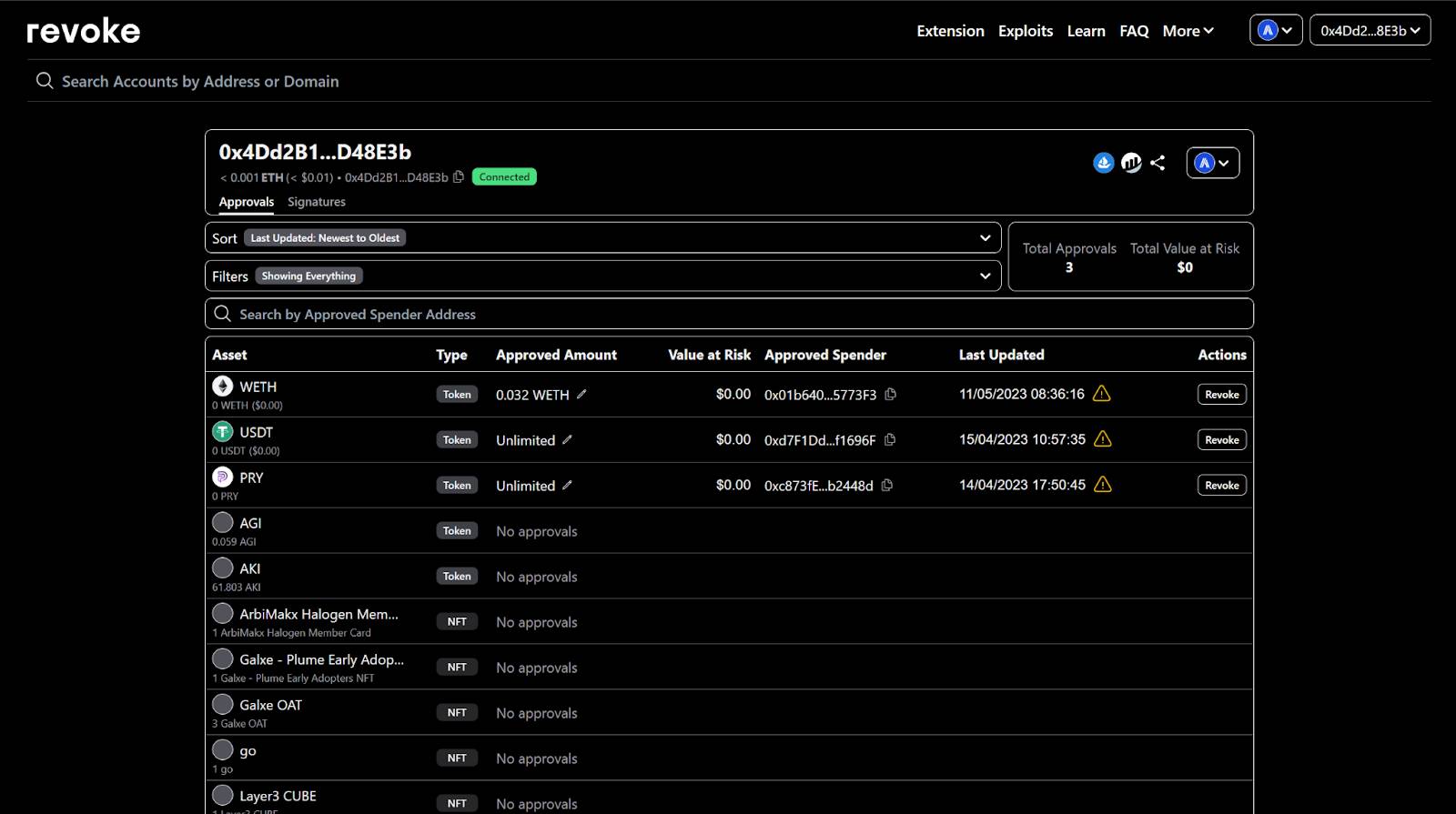This screenshot has height=814, width=1456.
Task: Click the NFT type badge in Galxe OAT row
Action: 457,712
